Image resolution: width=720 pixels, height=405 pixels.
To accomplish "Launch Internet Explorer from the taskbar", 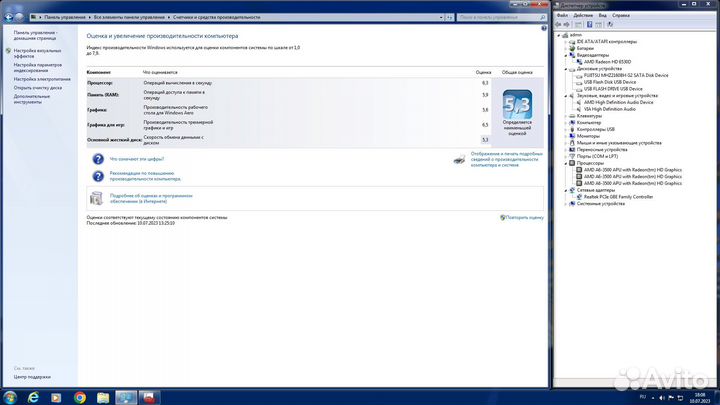I will [33, 398].
